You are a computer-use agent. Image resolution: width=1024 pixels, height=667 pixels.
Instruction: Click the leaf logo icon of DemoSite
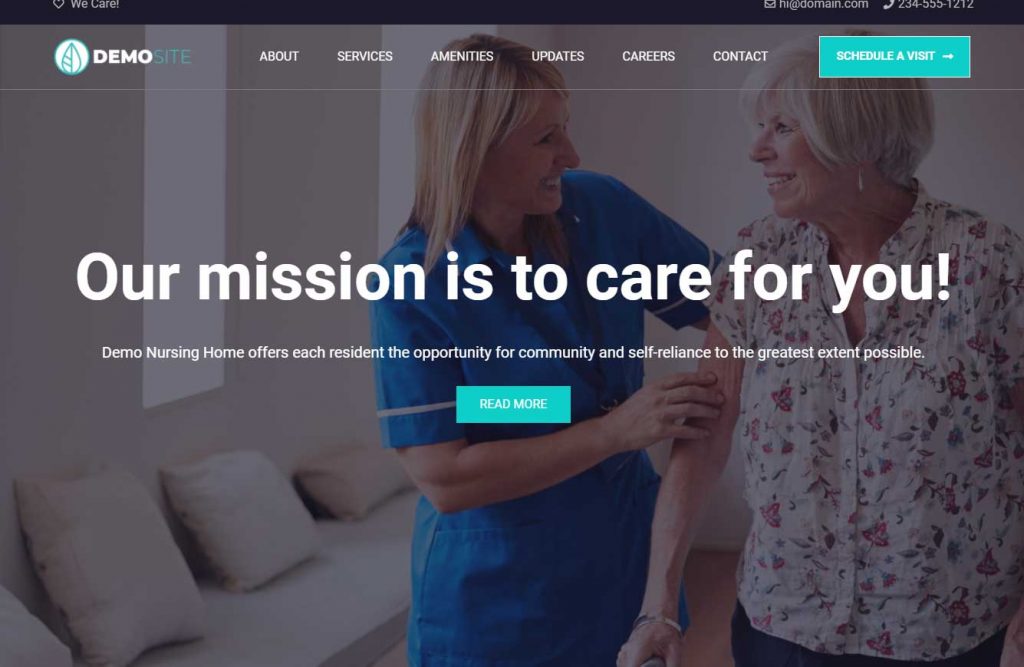[71, 57]
